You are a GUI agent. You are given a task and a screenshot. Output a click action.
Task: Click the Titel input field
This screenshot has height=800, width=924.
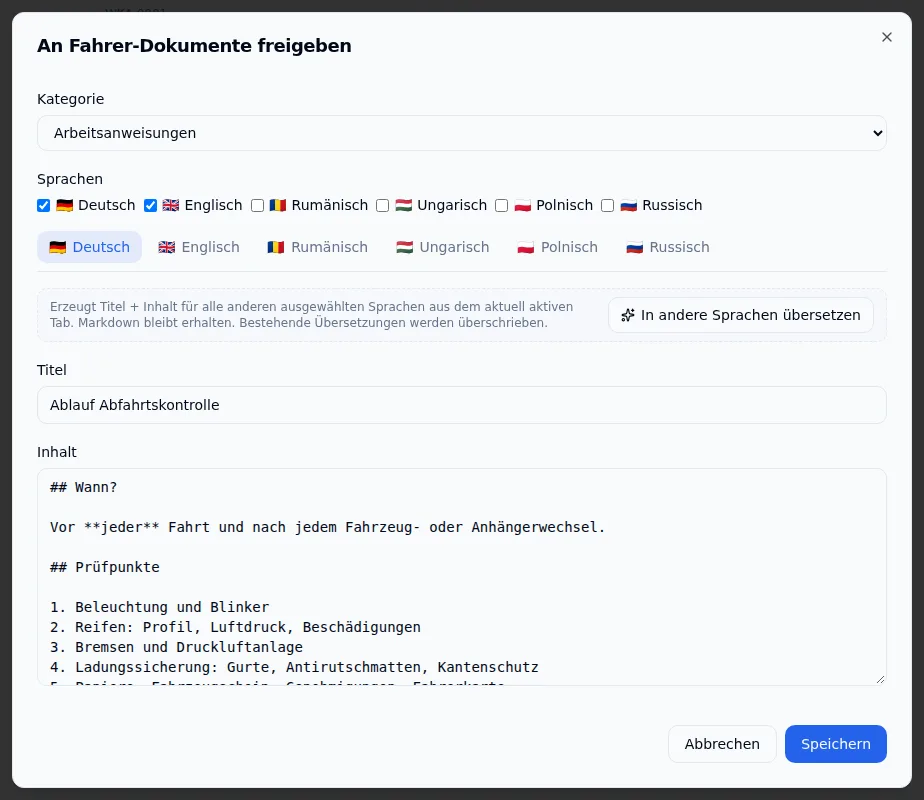click(461, 405)
